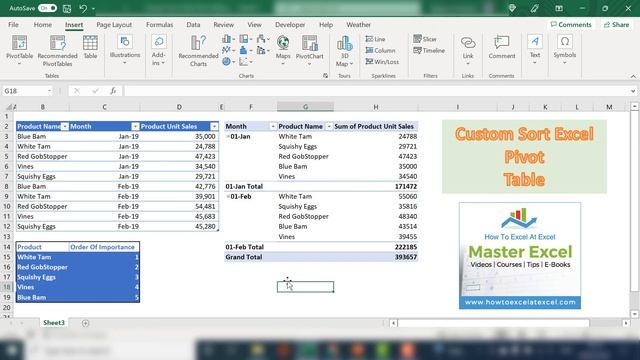Viewport: 640px width, 360px height.
Task: Click the Order Of Importance header cell
Action: (x=104, y=247)
